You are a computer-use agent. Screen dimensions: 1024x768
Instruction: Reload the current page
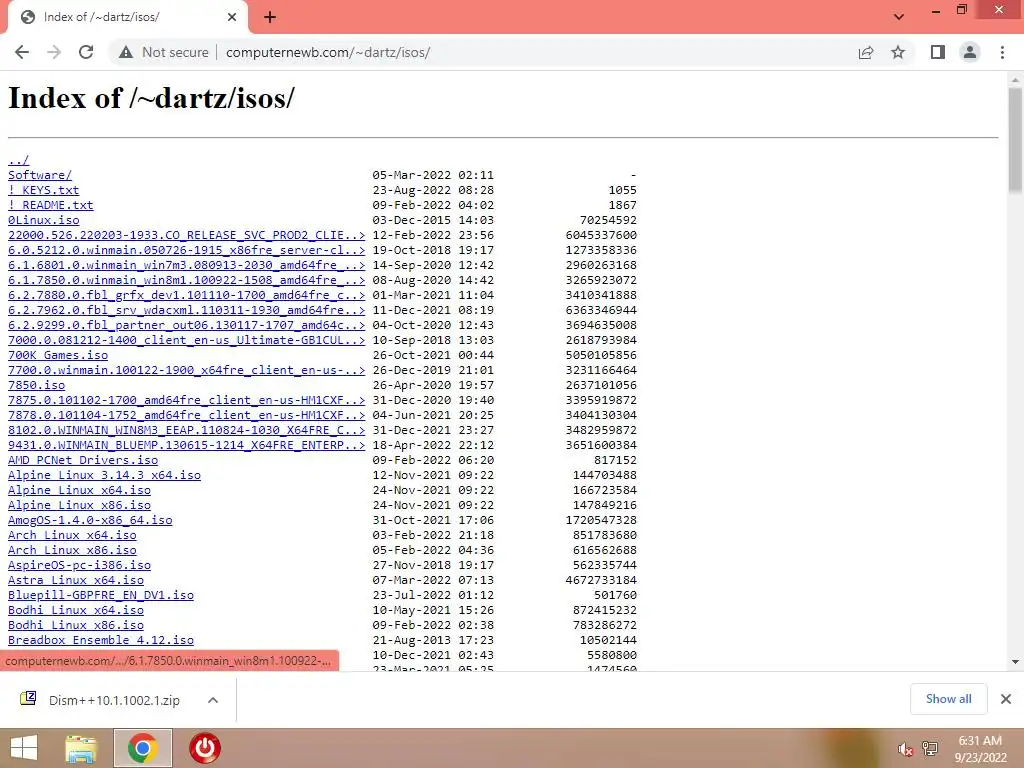click(x=86, y=52)
